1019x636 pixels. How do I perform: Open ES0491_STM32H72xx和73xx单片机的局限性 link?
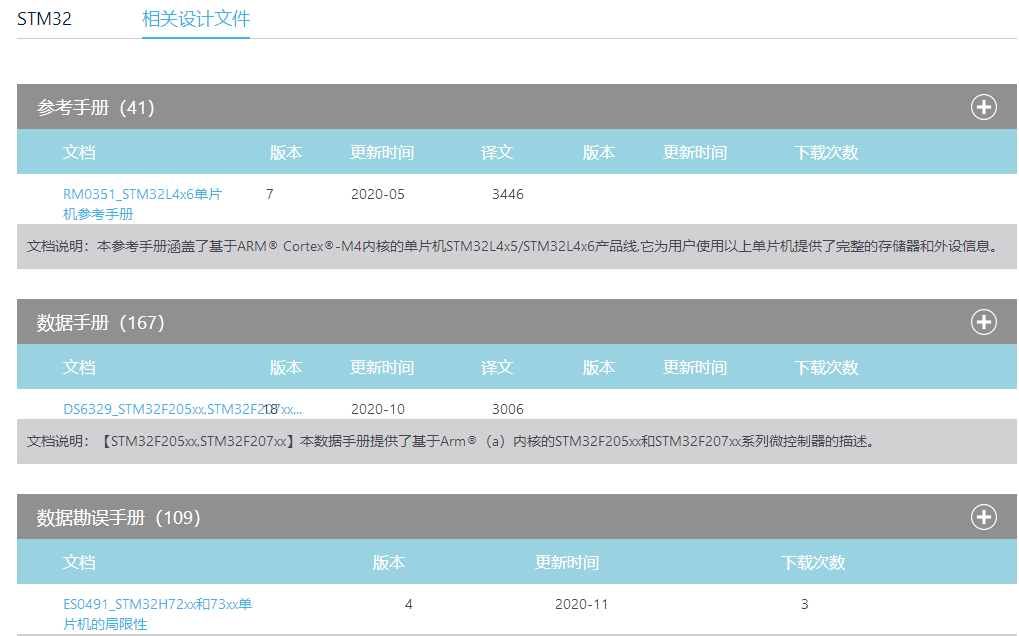(x=157, y=614)
